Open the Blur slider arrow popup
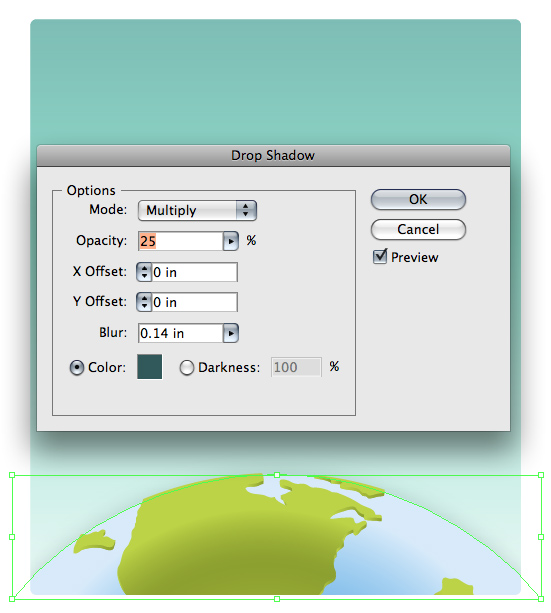Image resolution: width=551 pixels, height=613 pixels. click(x=231, y=333)
